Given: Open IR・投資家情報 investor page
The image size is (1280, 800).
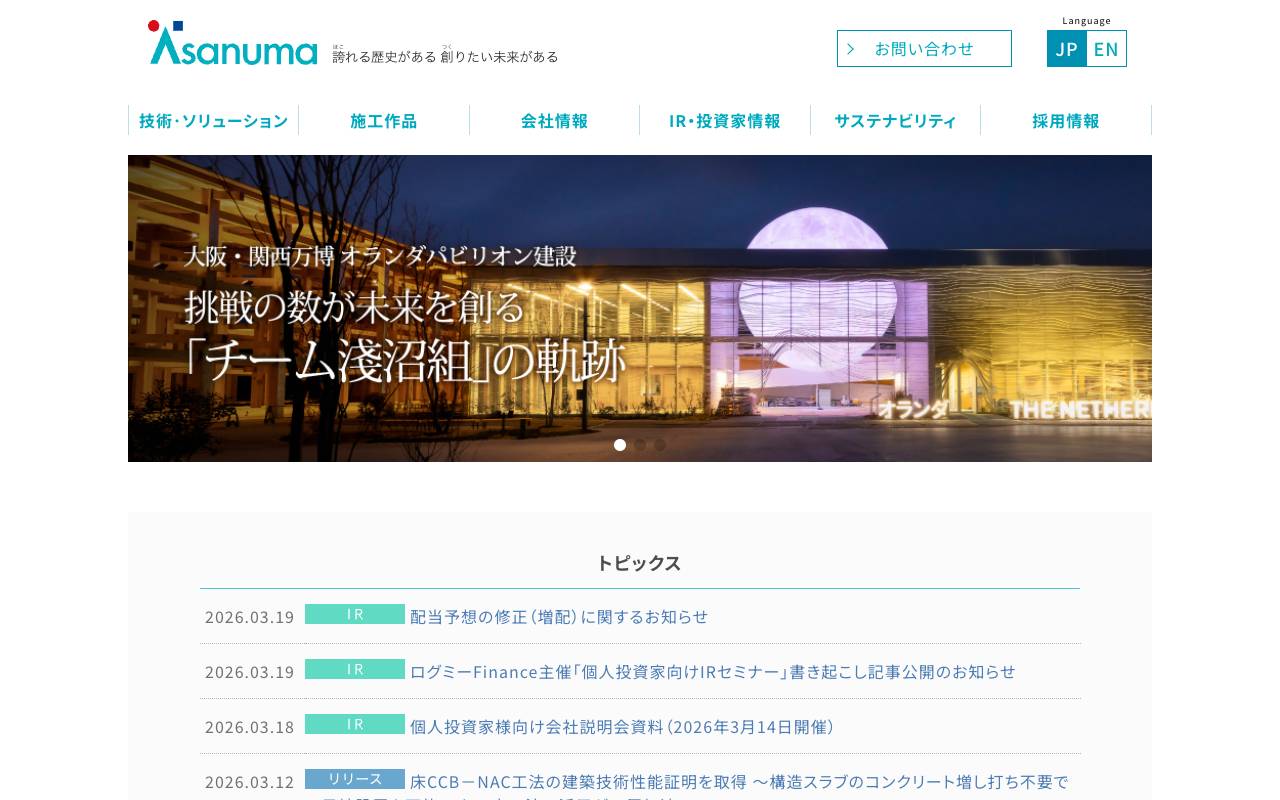Looking at the screenshot, I should coord(725,120).
